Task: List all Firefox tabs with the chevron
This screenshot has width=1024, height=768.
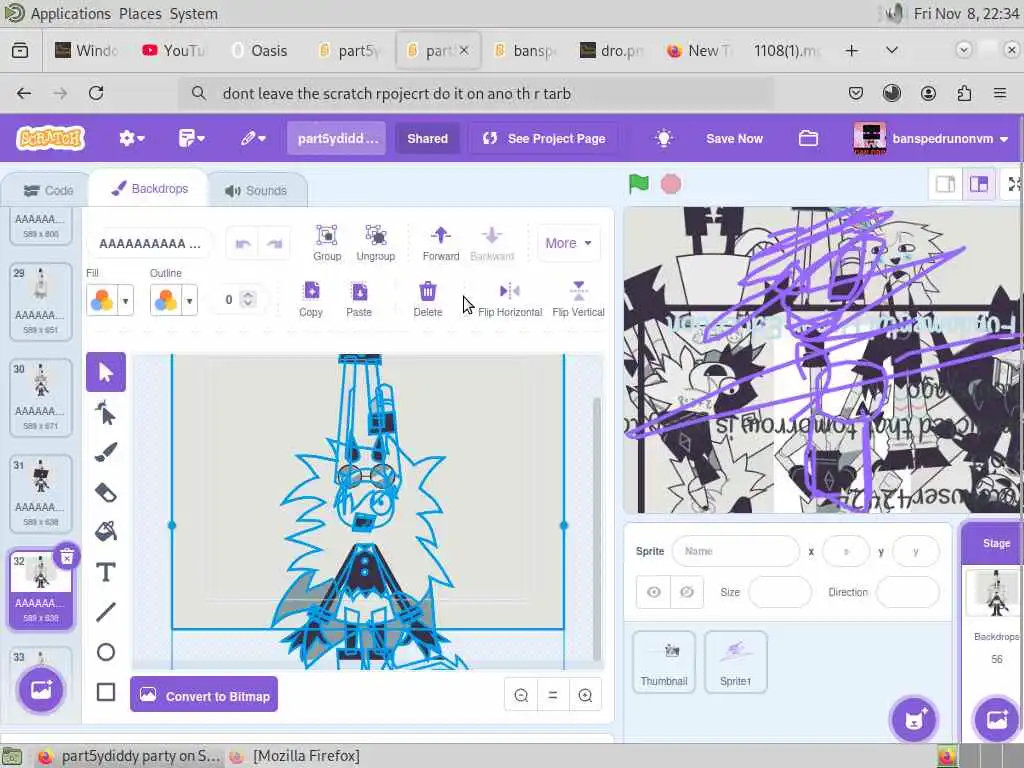Action: [x=891, y=50]
